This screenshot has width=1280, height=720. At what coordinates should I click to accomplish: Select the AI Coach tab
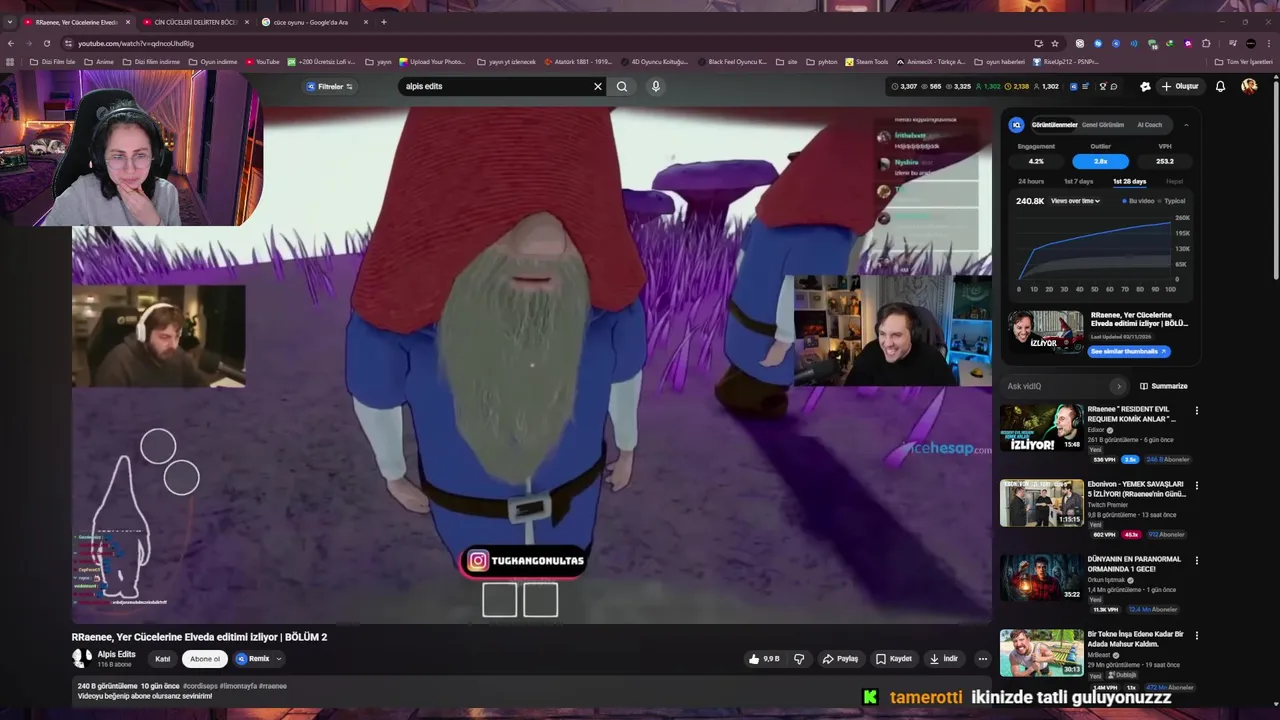[1149, 125]
